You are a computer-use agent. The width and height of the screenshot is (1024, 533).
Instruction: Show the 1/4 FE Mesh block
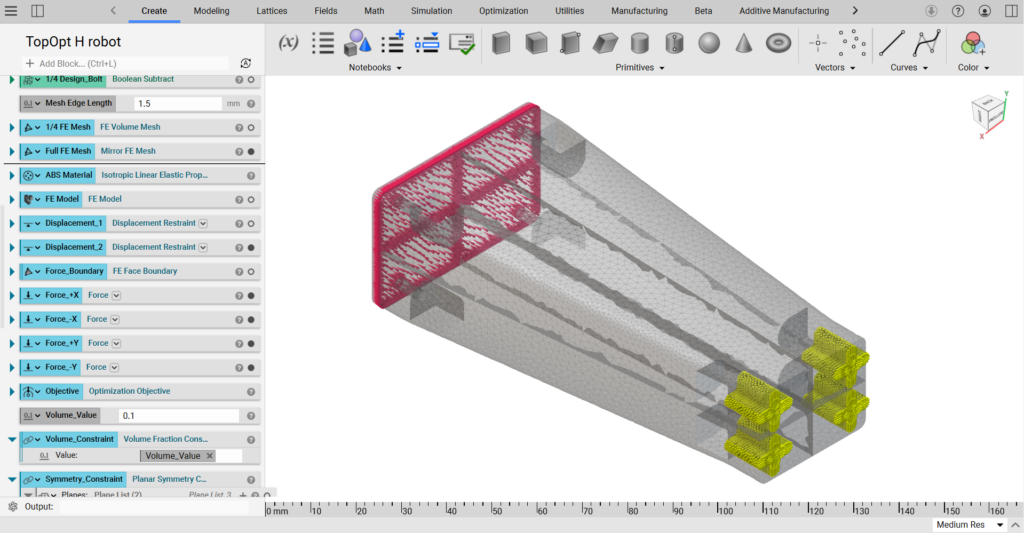pos(250,127)
